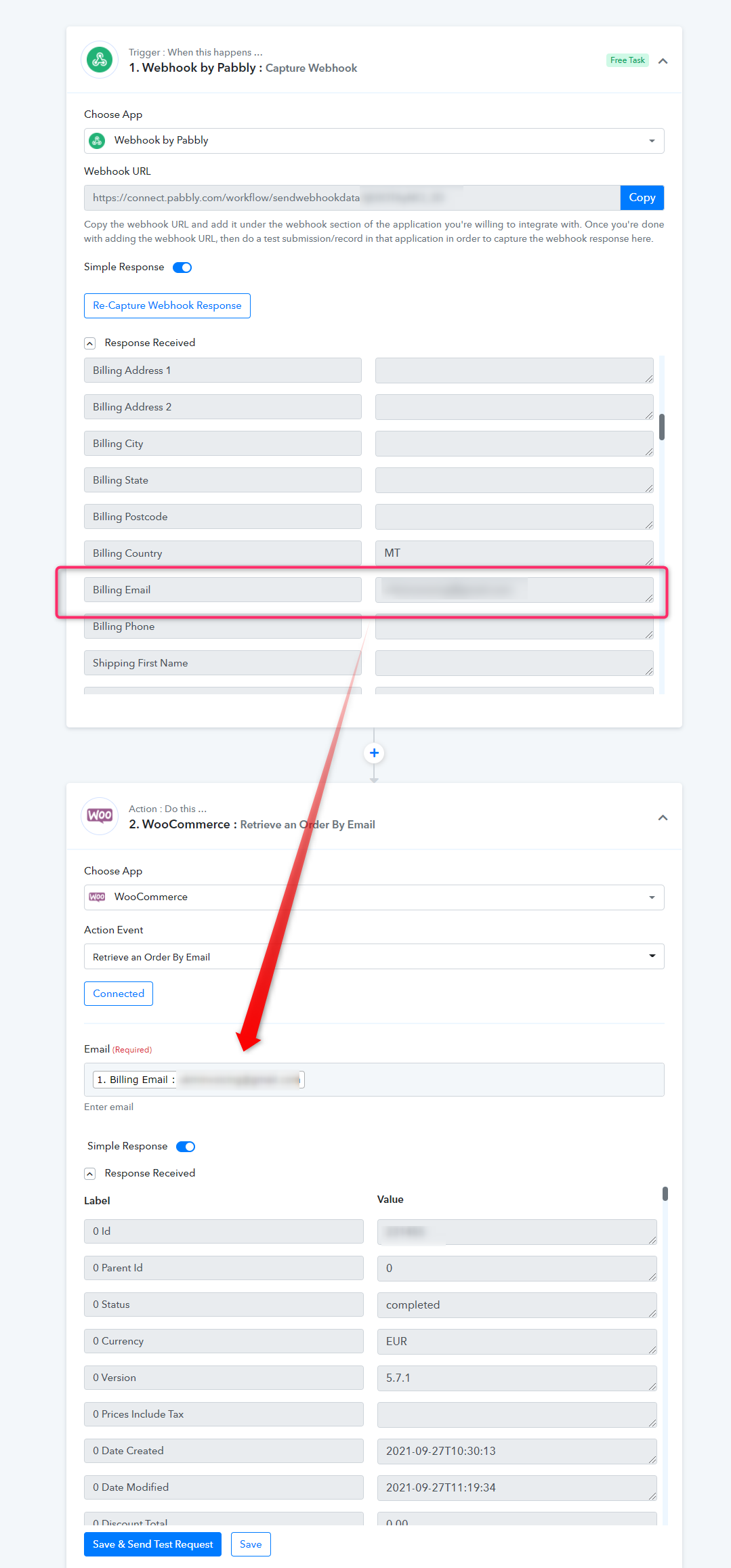Image resolution: width=731 pixels, height=1568 pixels.
Task: Click Re-Capture Webhook Response button
Action: click(167, 305)
